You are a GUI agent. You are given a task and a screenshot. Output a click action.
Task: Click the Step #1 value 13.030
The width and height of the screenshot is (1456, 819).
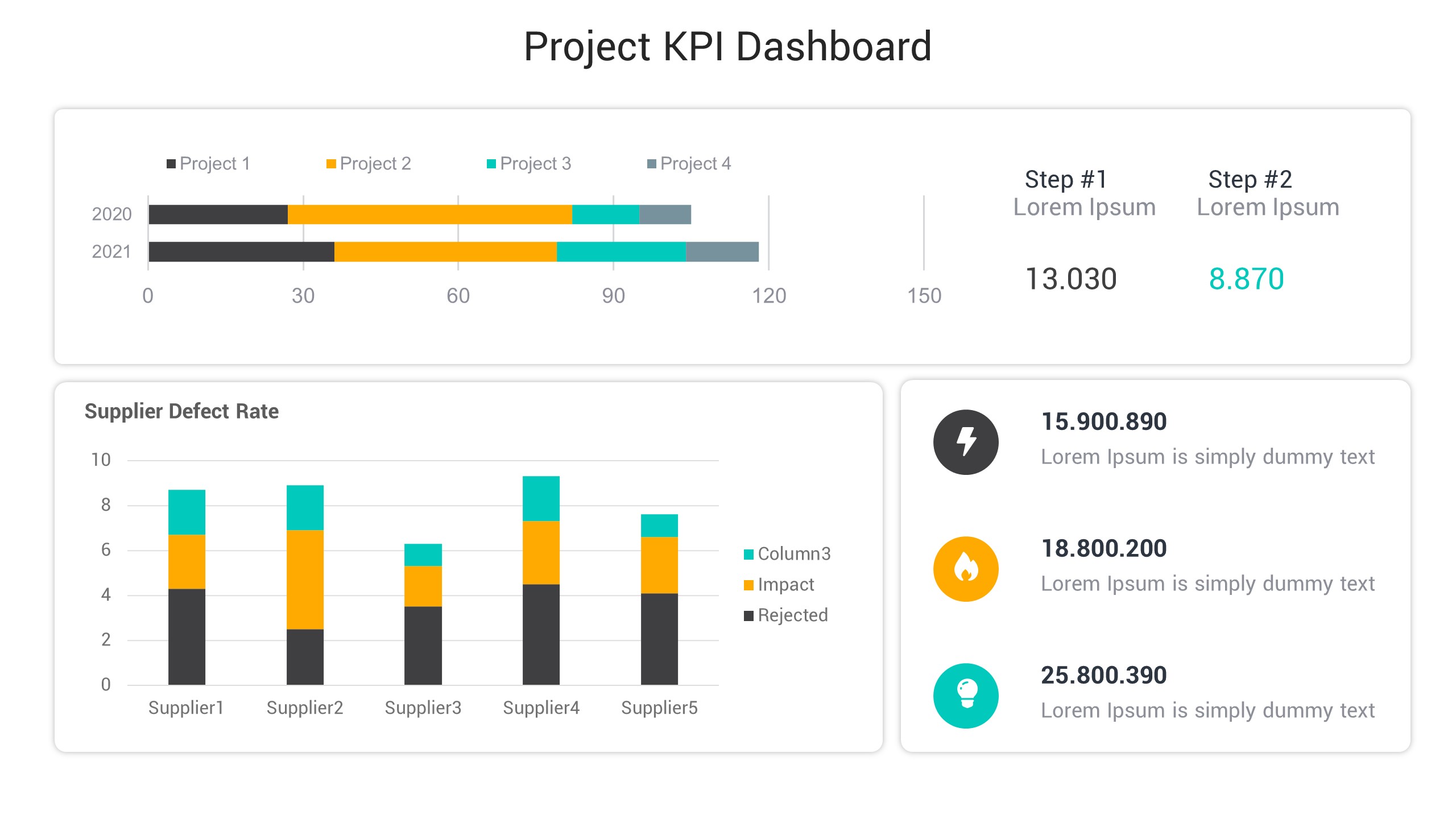click(x=1071, y=279)
